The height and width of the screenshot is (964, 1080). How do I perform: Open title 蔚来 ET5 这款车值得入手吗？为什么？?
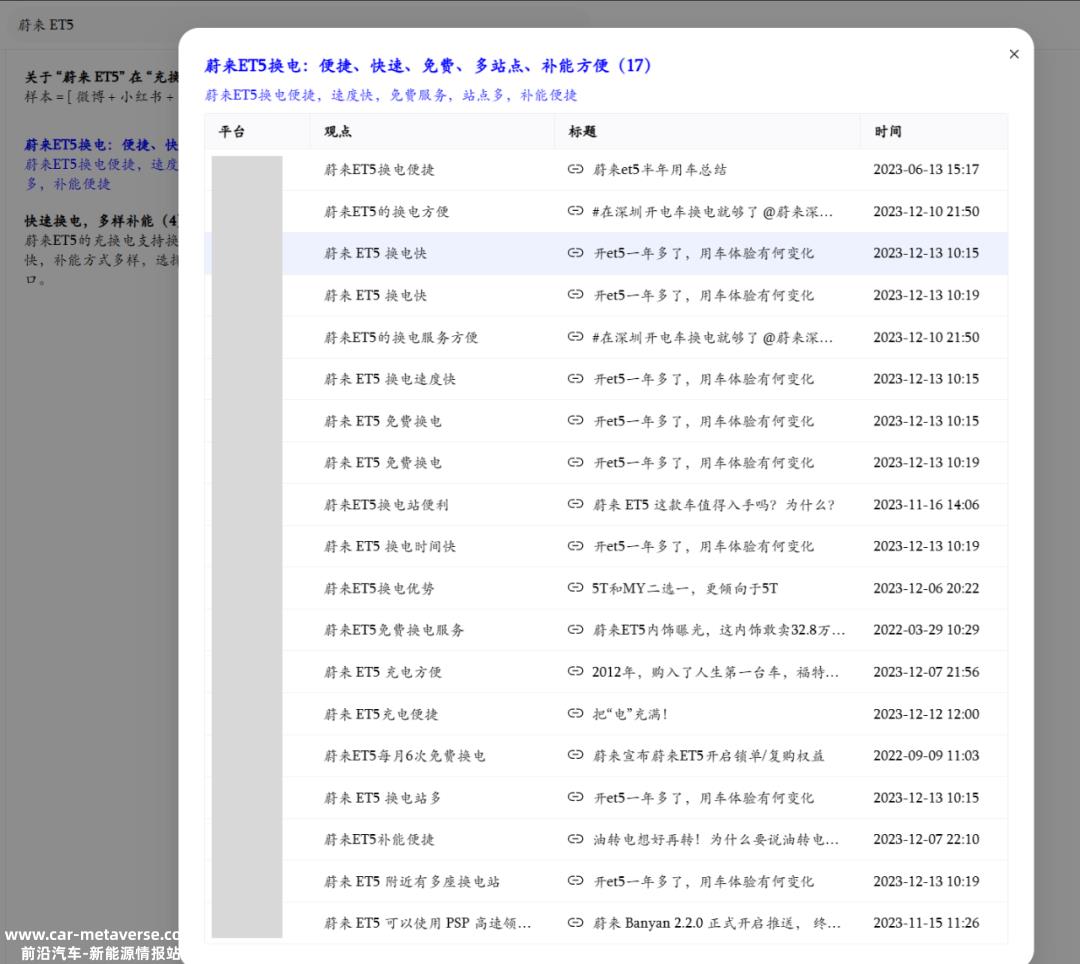point(714,505)
